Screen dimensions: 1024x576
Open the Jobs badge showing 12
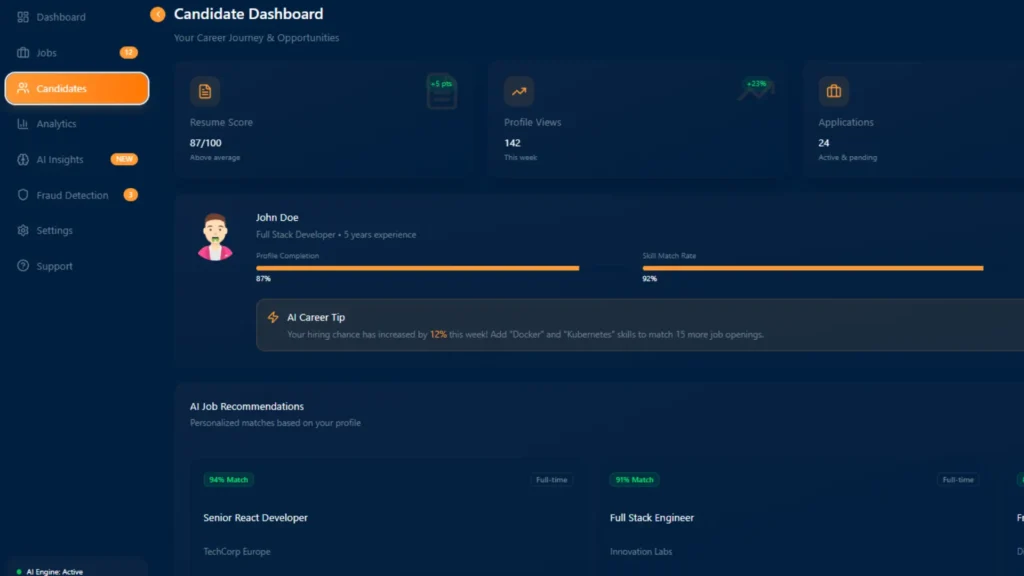click(128, 53)
